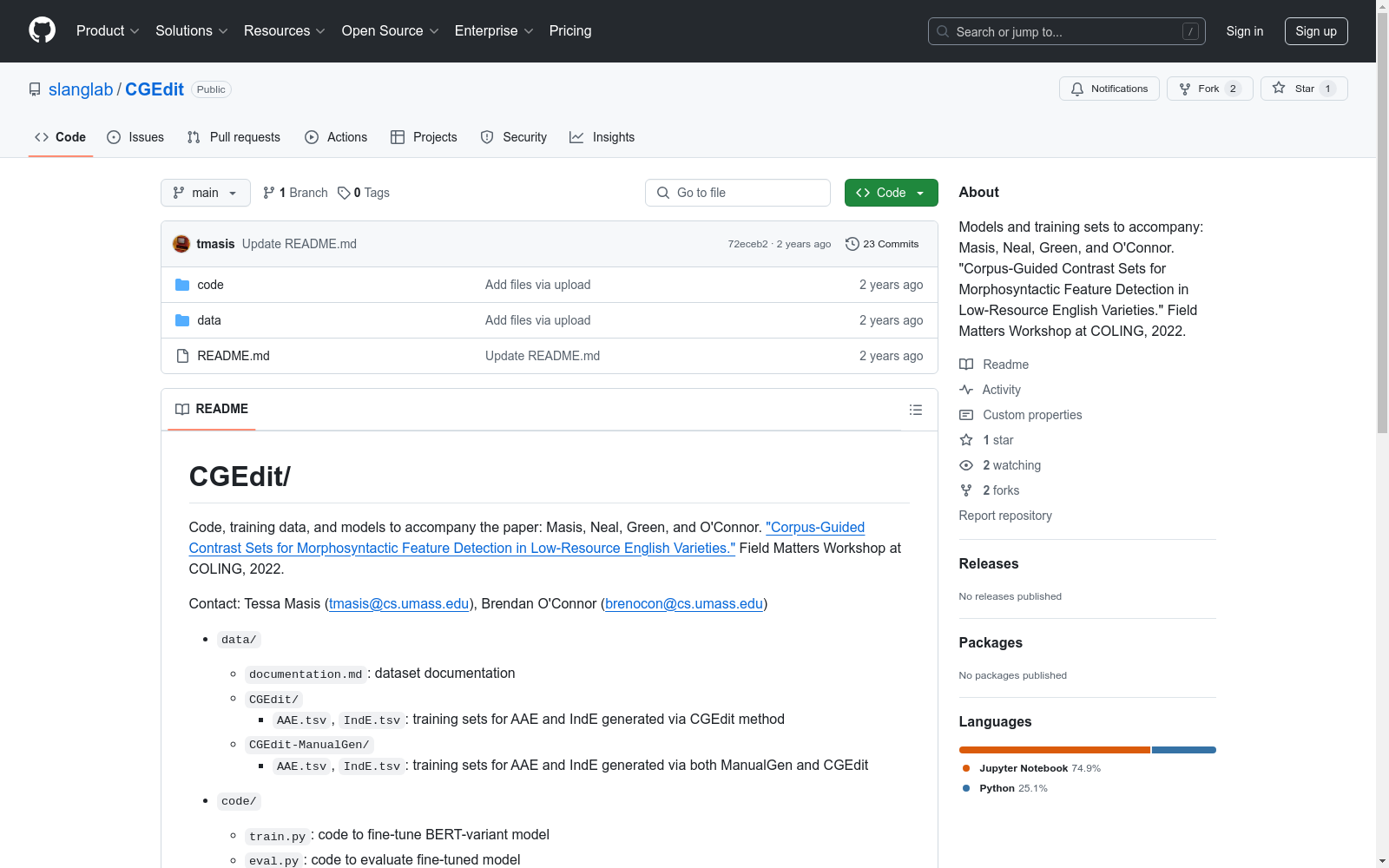Click the repository book icon beside slanglab
Screen dimensions: 1389x868
35,89
